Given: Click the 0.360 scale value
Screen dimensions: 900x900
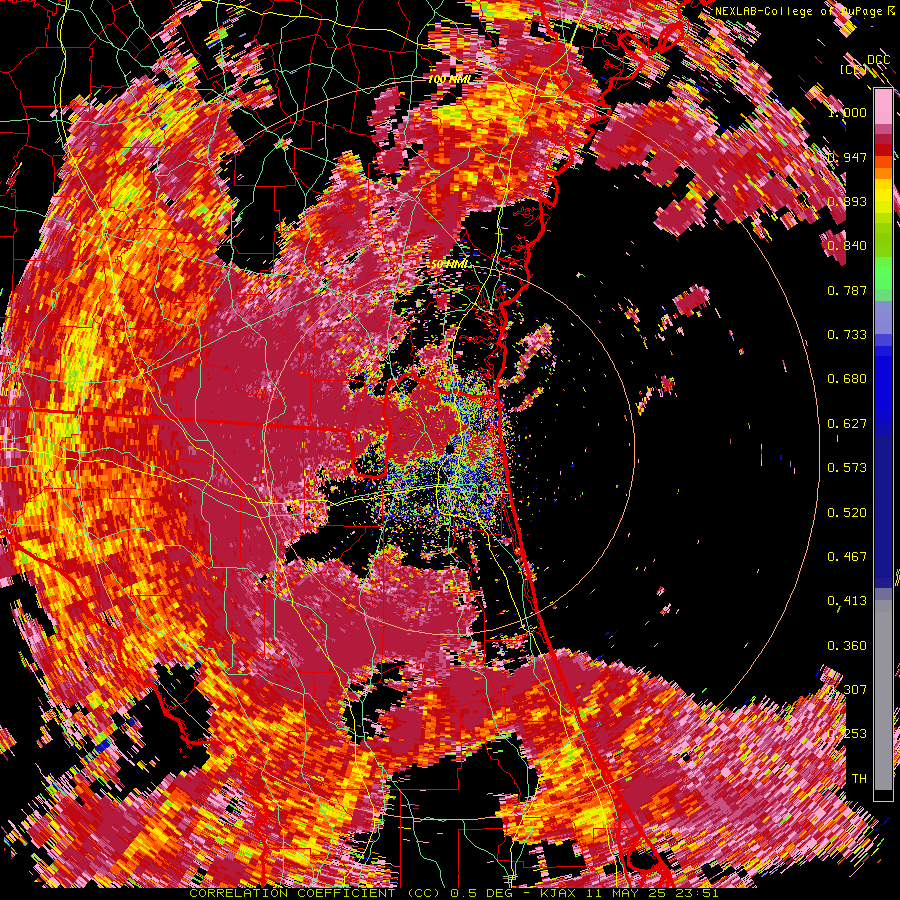Looking at the screenshot, I should 847,646.
